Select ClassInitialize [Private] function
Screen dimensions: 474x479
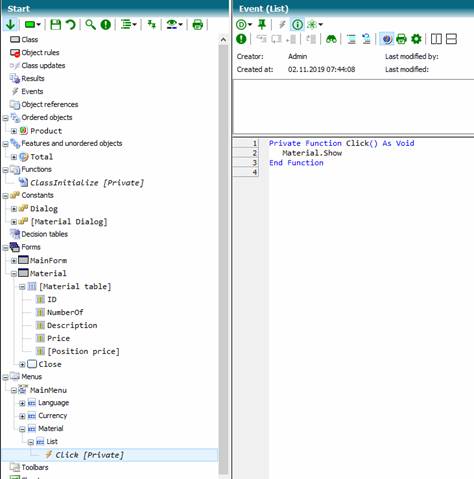87,183
